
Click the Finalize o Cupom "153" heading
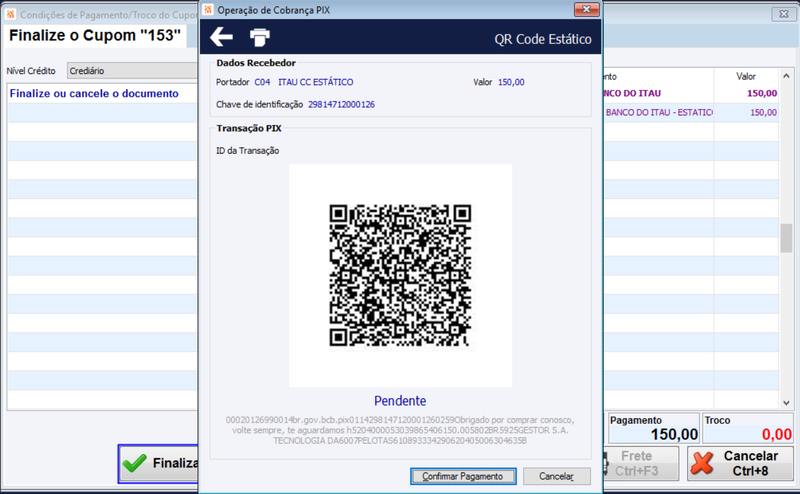95,35
